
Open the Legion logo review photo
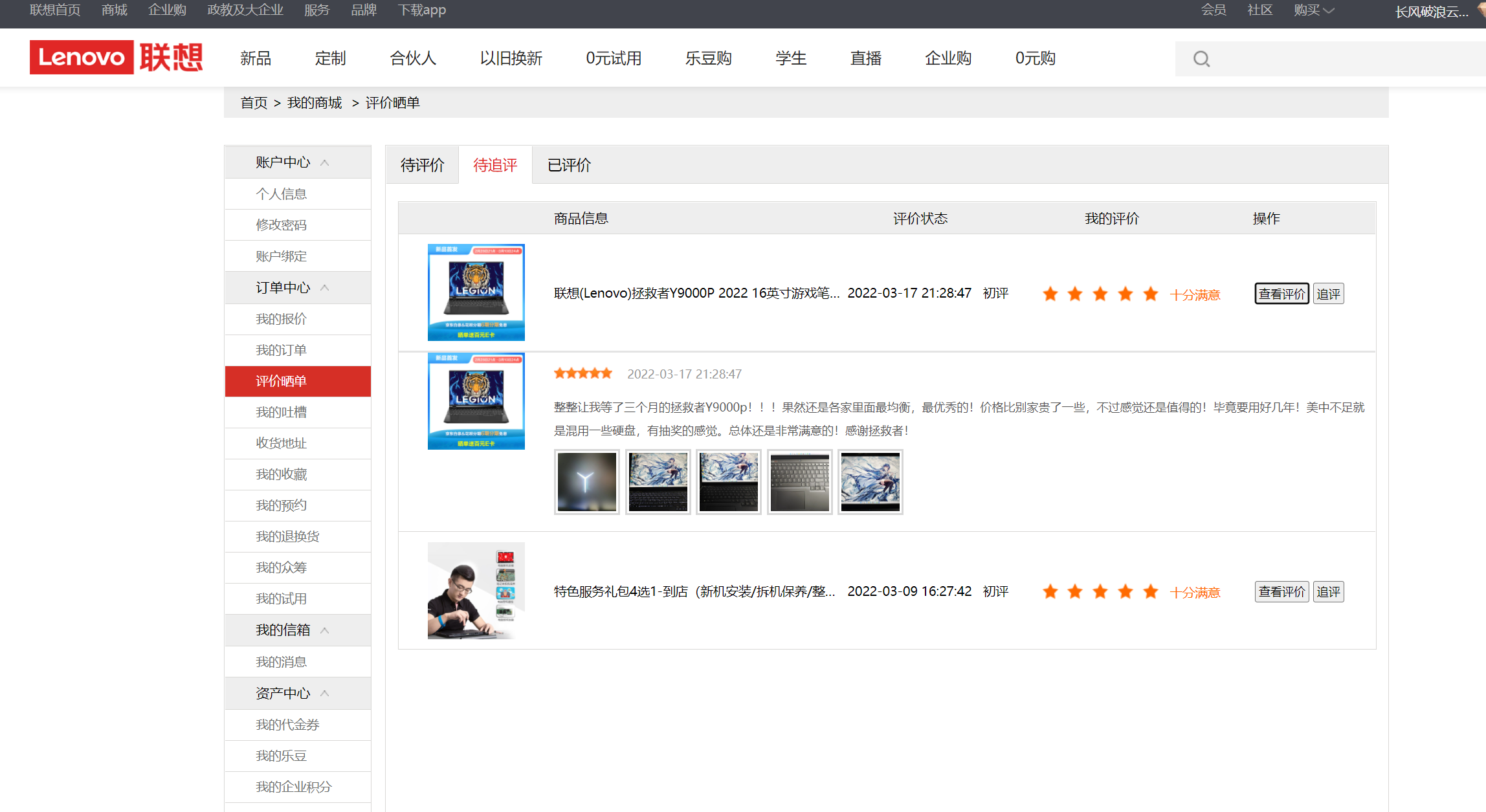tap(587, 482)
